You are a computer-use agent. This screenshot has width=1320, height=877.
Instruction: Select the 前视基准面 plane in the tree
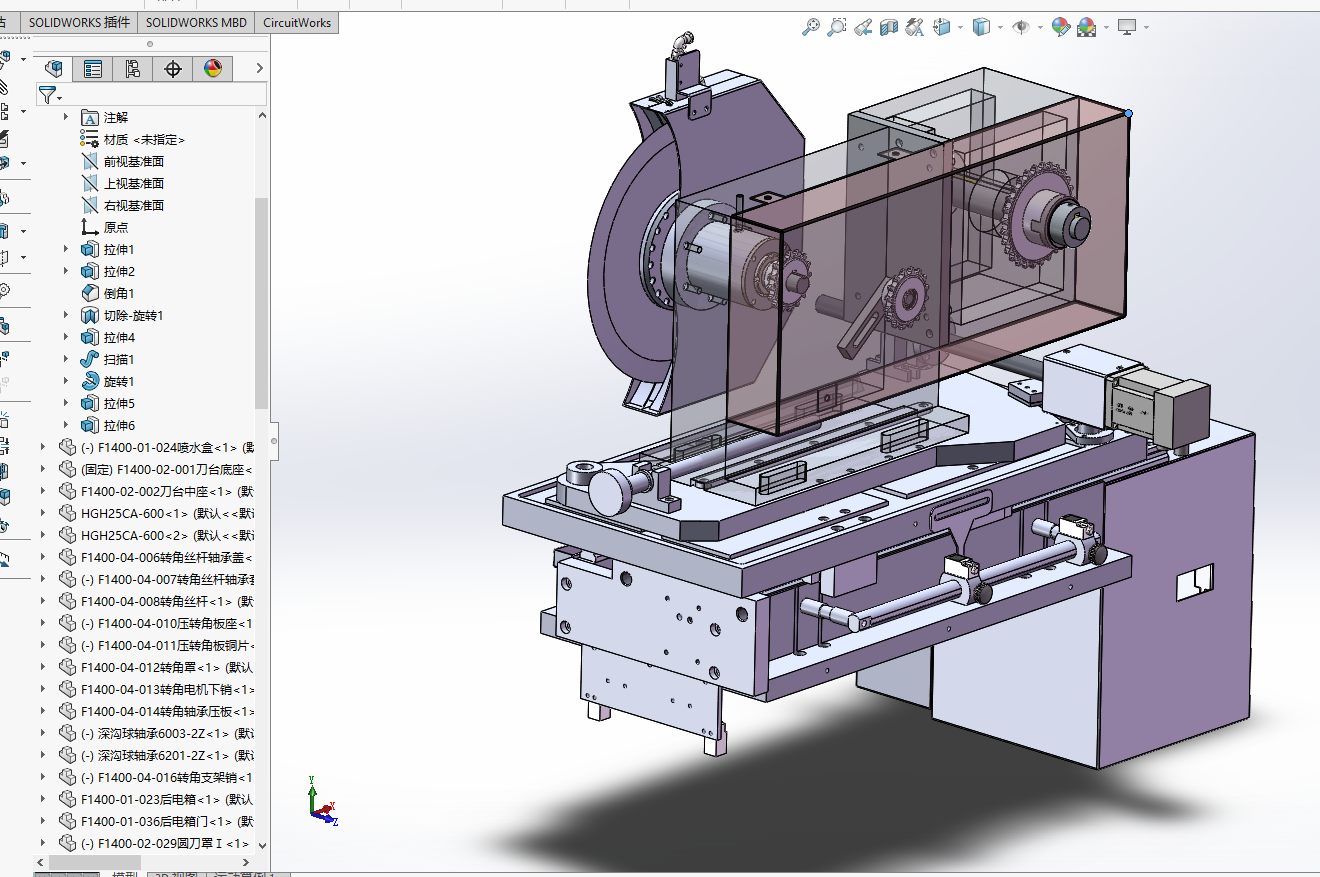[133, 162]
